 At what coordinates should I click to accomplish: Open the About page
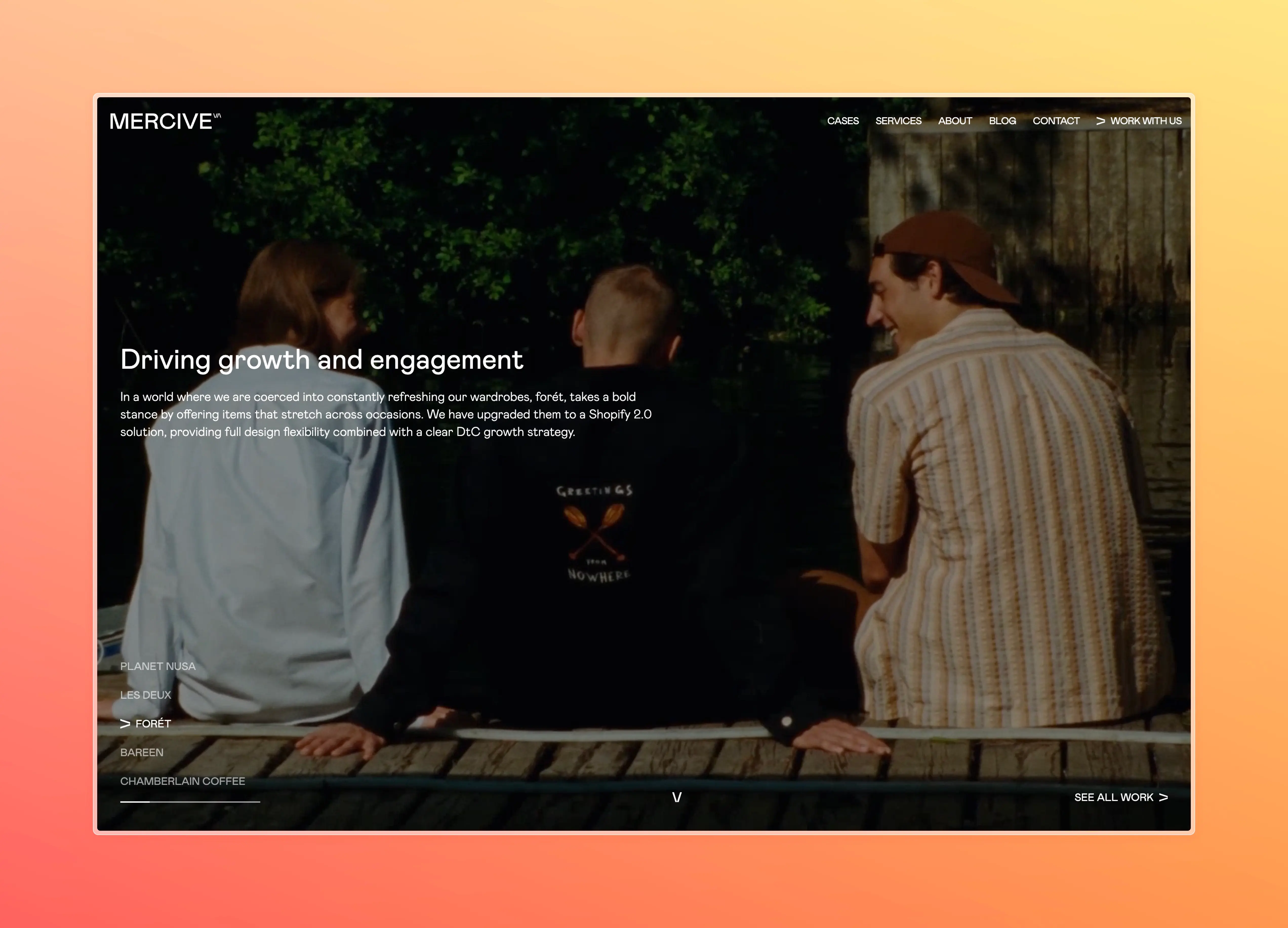pos(955,121)
